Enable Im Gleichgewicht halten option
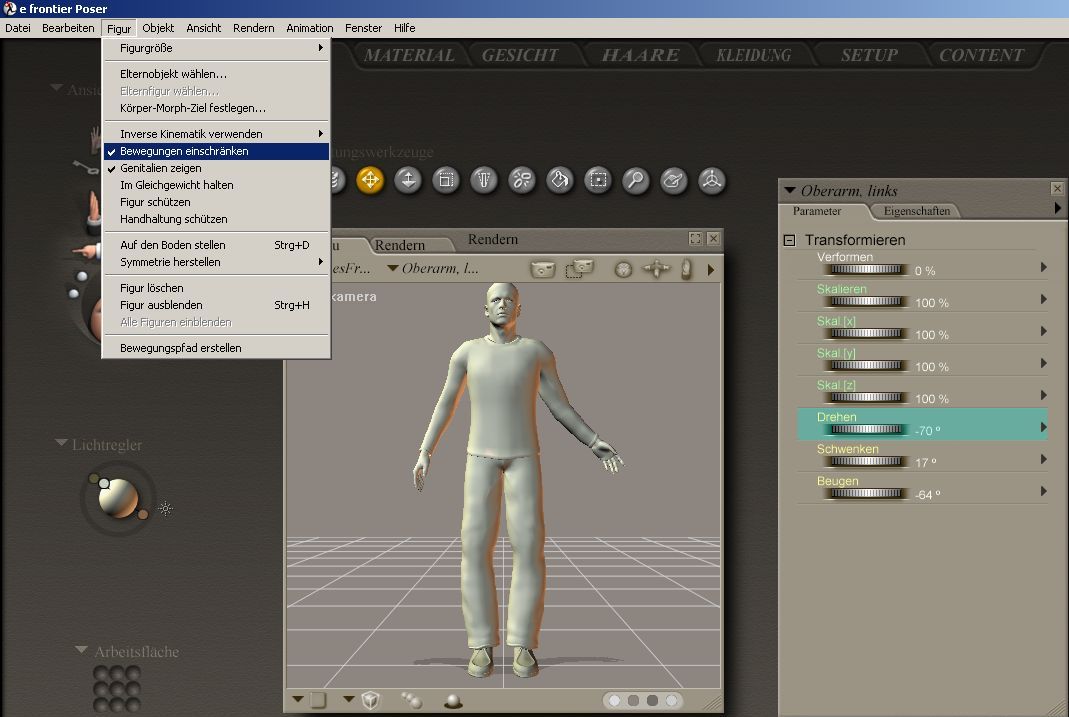Image resolution: width=1069 pixels, height=717 pixels. click(176, 185)
